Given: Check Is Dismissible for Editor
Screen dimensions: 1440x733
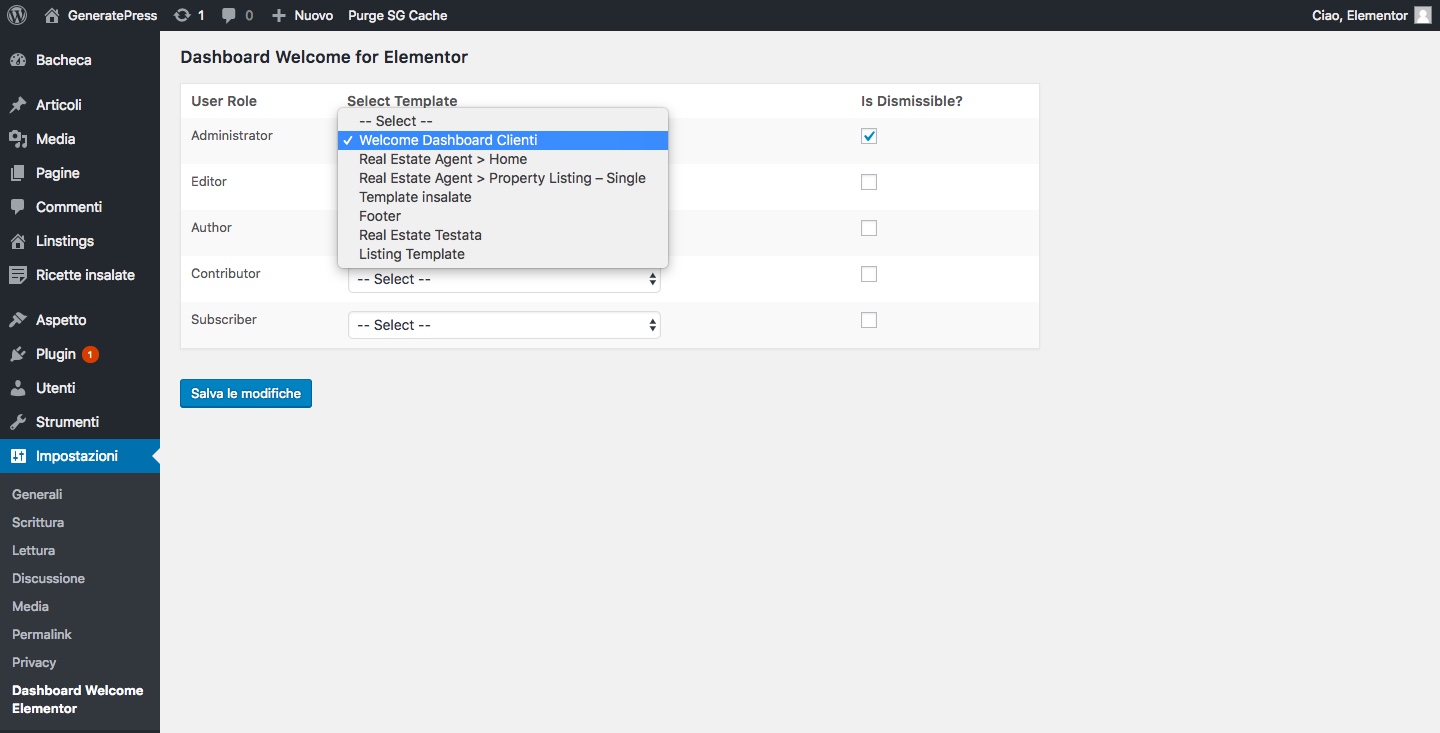Looking at the screenshot, I should pos(869,182).
